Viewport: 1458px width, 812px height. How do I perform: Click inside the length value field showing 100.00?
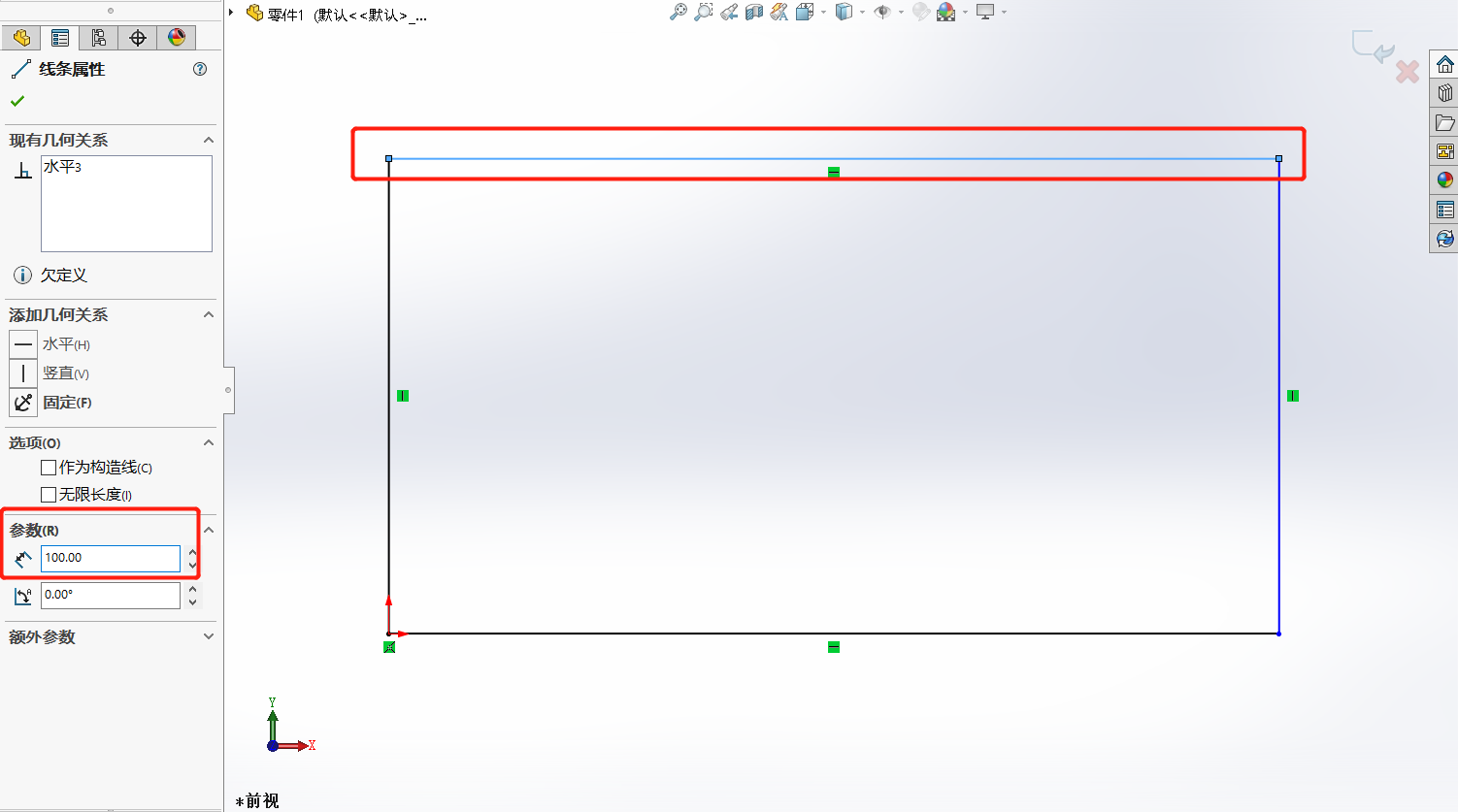click(x=109, y=558)
